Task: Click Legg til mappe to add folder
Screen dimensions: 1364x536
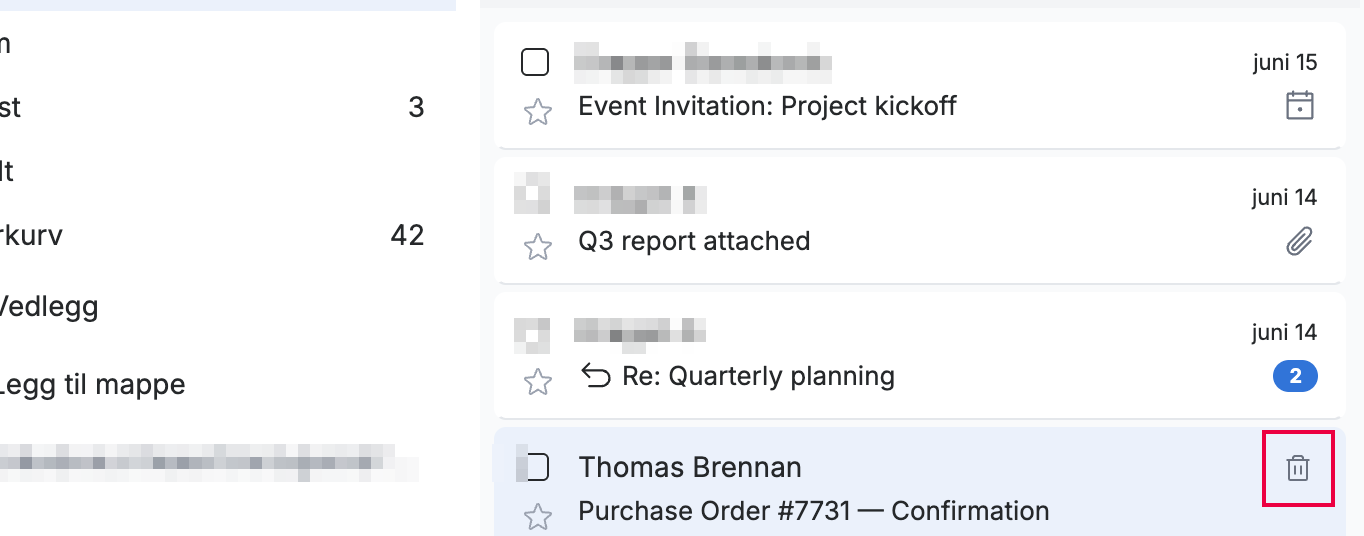Action: coord(93,384)
